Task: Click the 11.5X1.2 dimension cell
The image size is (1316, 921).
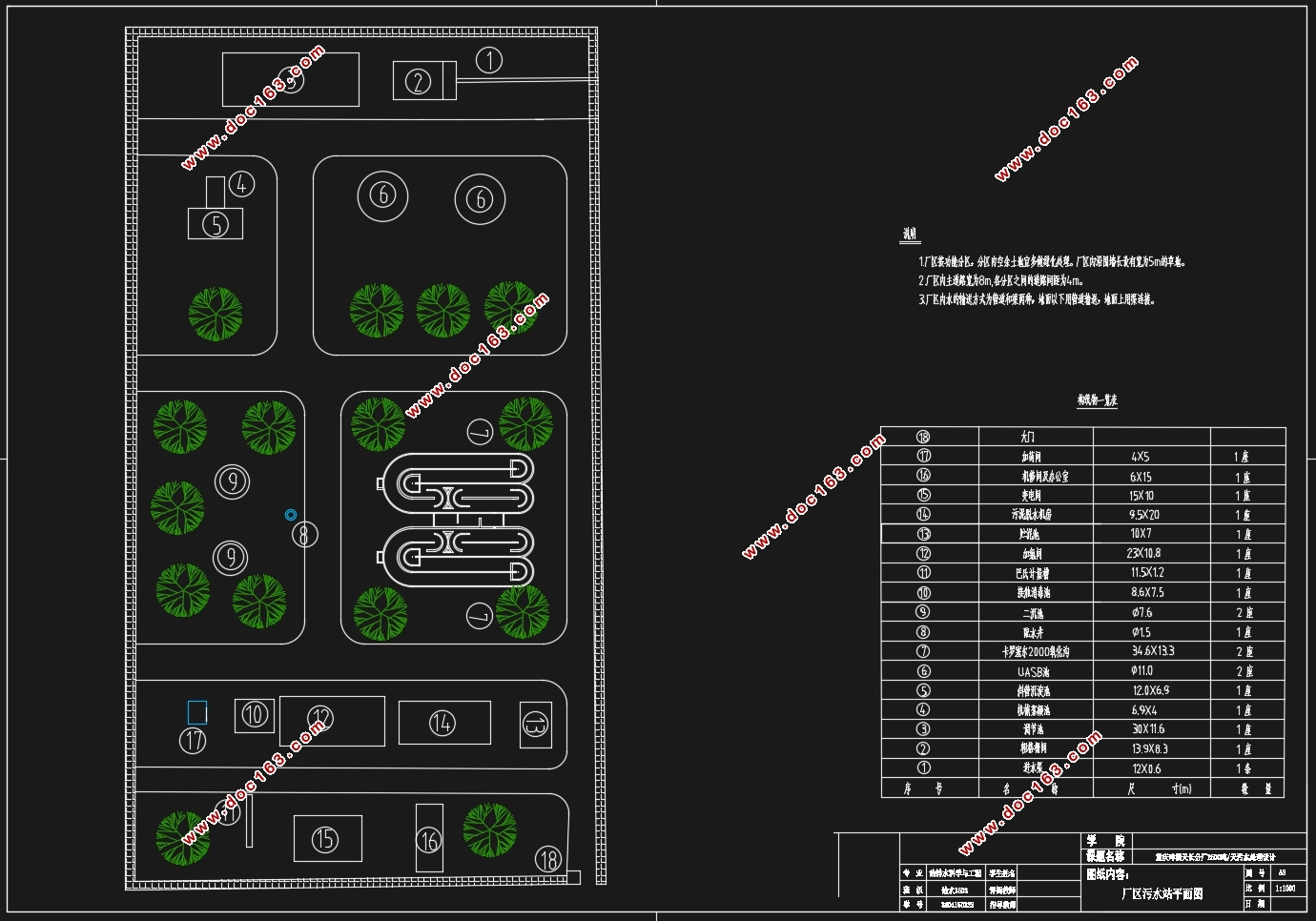Action: point(1151,573)
